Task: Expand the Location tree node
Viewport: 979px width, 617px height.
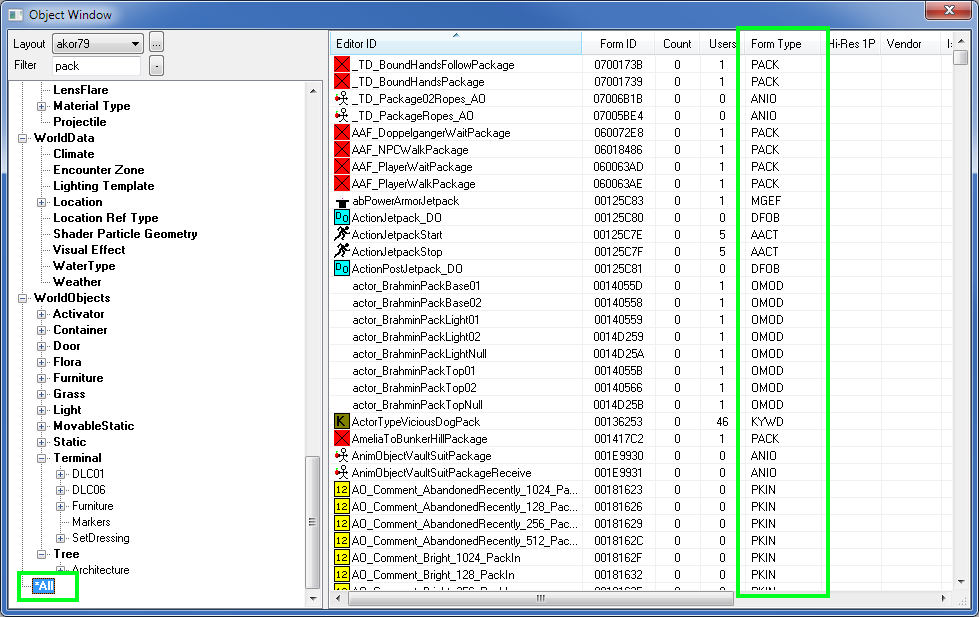Action: [x=41, y=202]
